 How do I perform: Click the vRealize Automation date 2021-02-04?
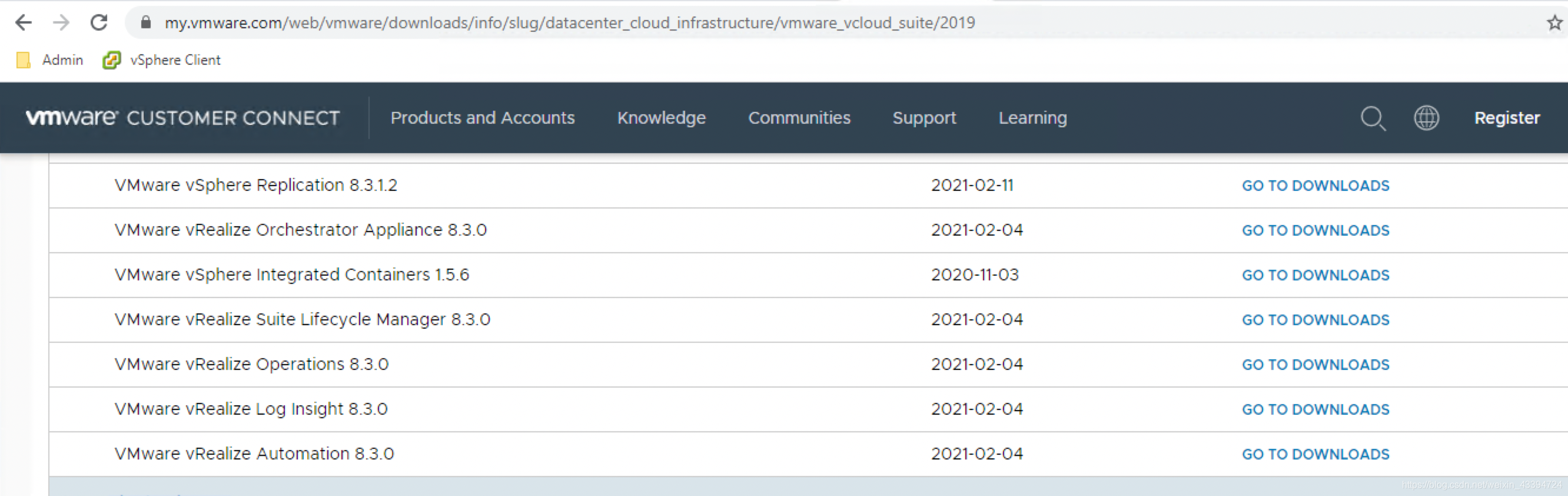tap(977, 454)
